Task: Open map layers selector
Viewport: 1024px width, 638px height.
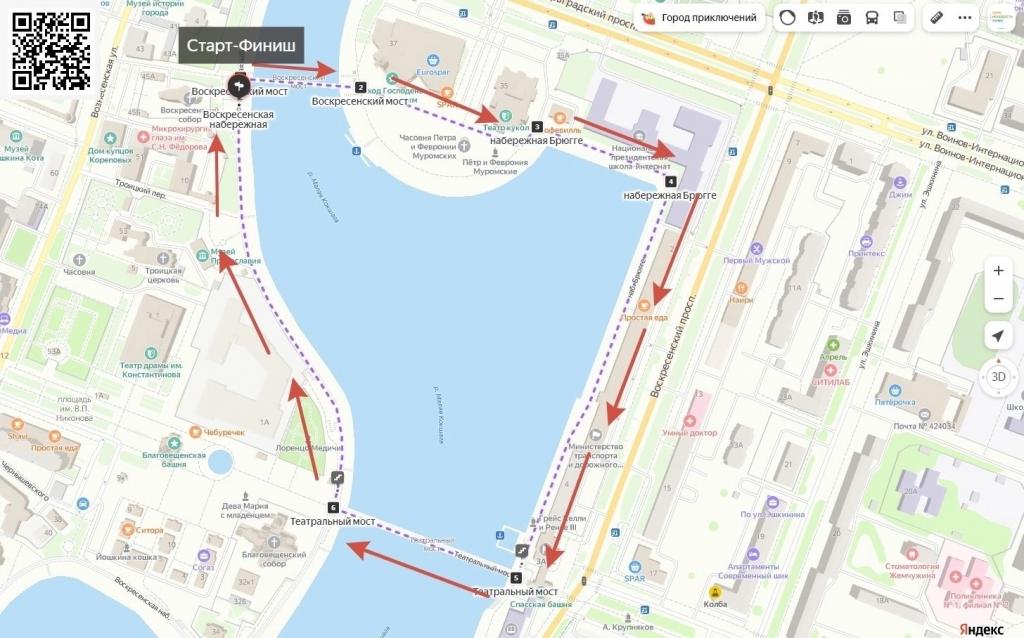Action: coord(900,18)
